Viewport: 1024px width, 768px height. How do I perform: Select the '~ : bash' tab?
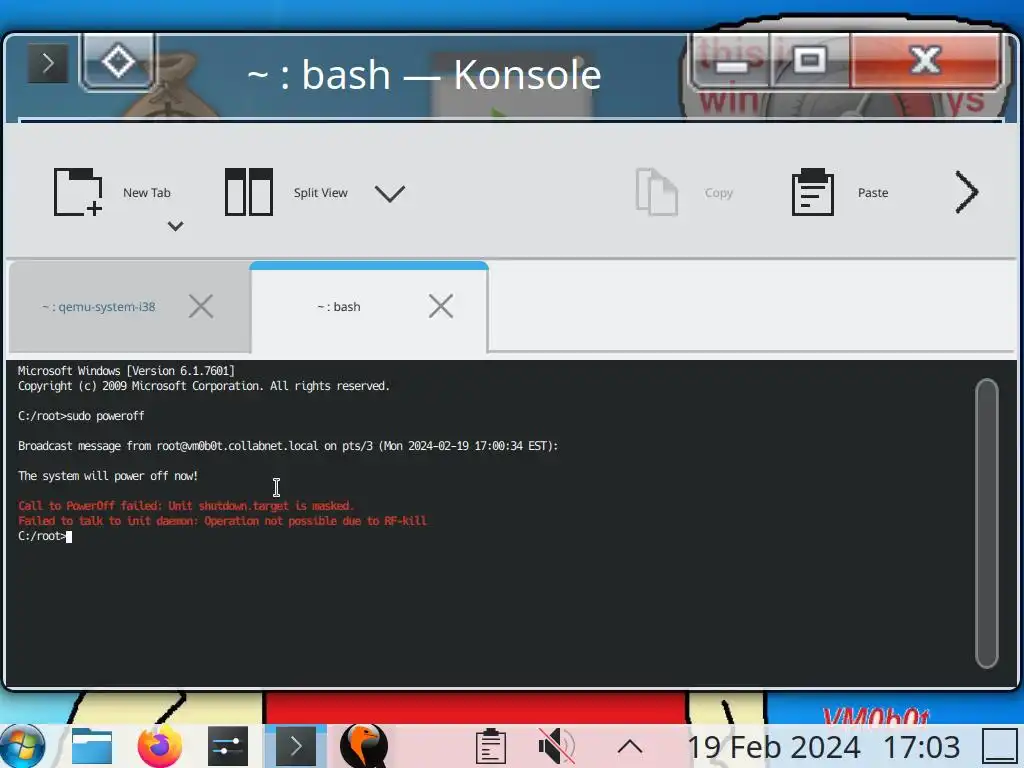coord(339,307)
